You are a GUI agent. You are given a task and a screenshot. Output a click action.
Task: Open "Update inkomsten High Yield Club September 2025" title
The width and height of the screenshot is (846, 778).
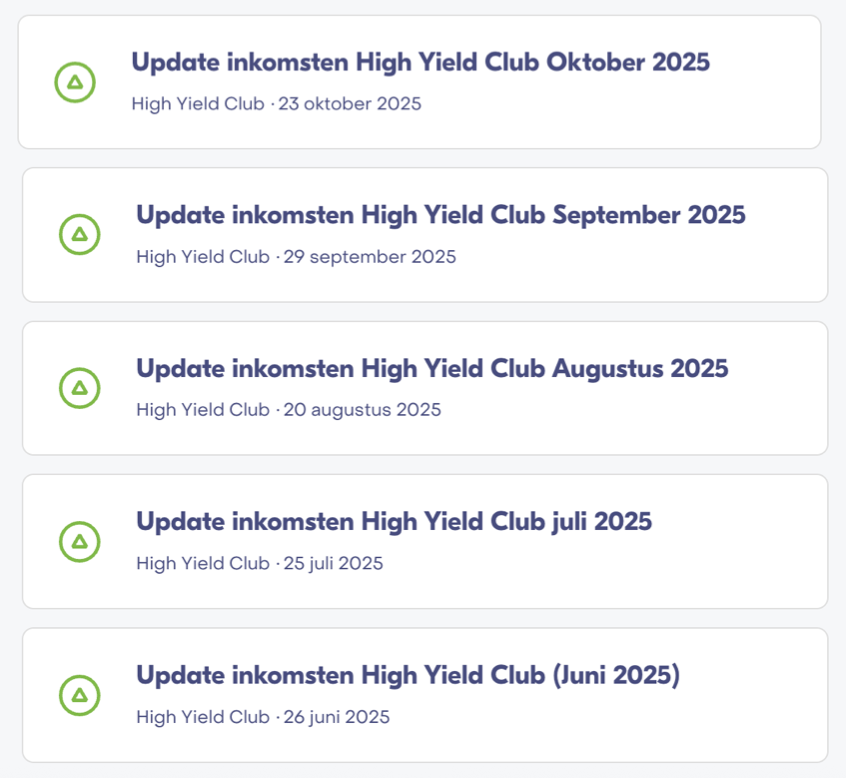click(x=440, y=215)
